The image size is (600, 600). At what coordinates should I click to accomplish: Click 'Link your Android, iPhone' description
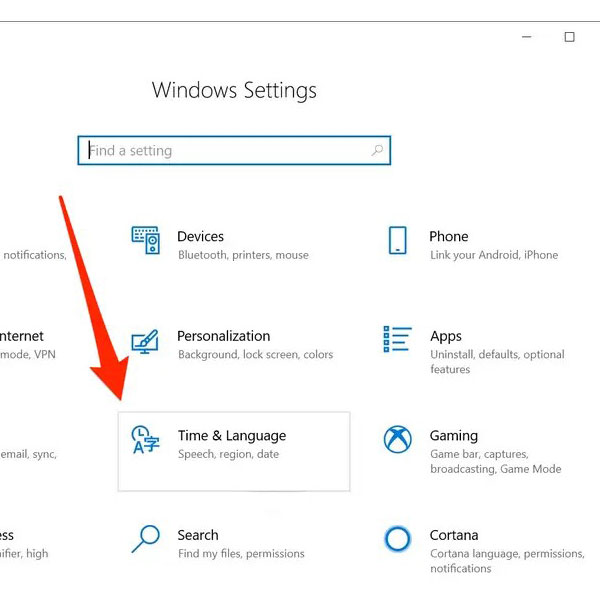pyautogui.click(x=494, y=255)
